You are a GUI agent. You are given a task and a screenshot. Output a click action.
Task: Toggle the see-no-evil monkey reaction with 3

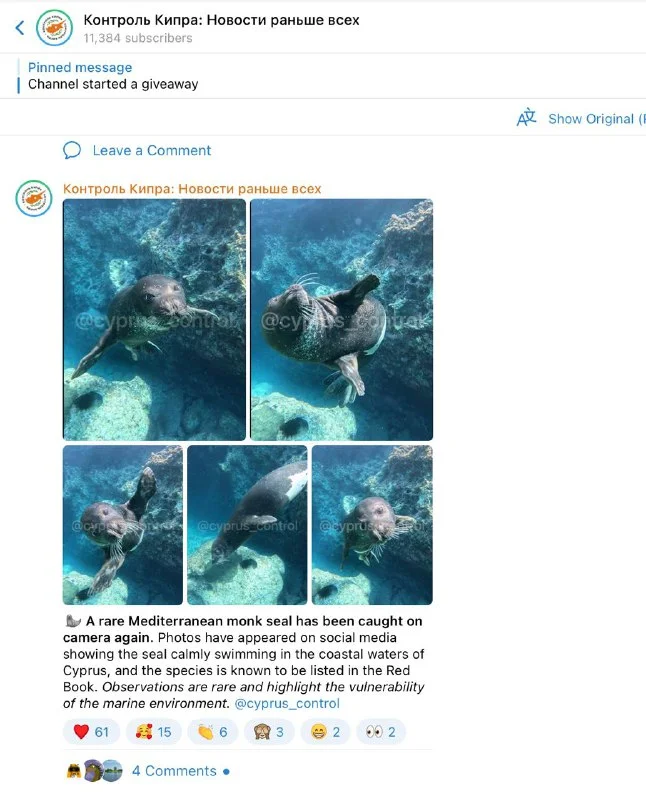tap(269, 732)
